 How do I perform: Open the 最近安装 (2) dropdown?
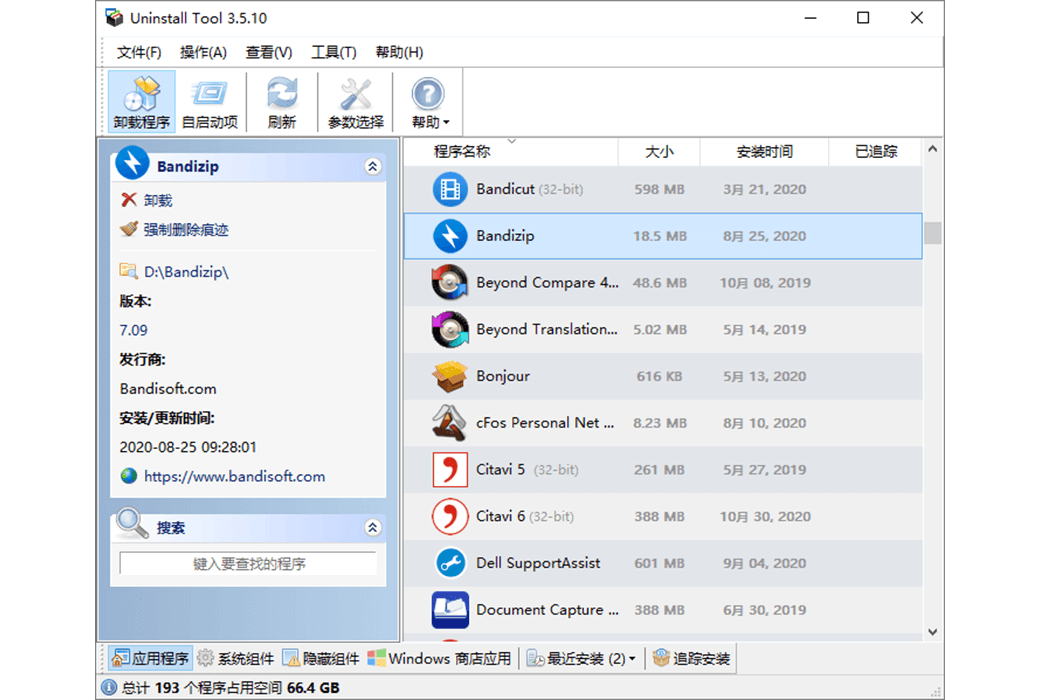pos(581,658)
